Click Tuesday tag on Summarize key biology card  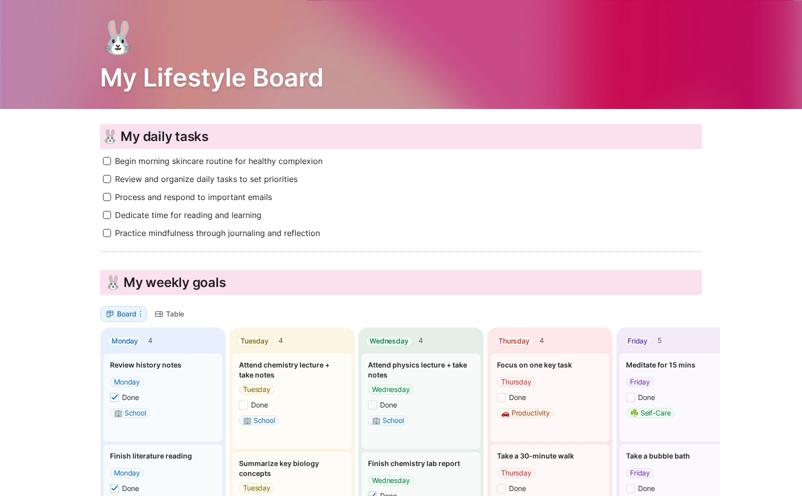point(256,488)
